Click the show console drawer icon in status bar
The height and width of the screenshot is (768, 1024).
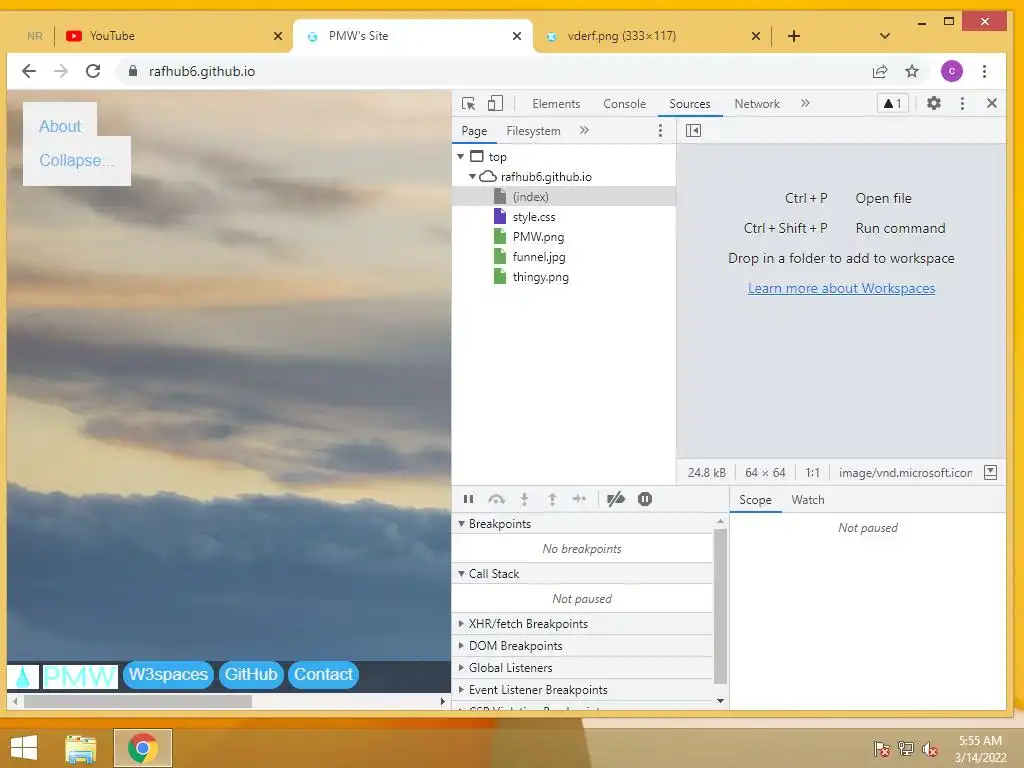coord(990,472)
